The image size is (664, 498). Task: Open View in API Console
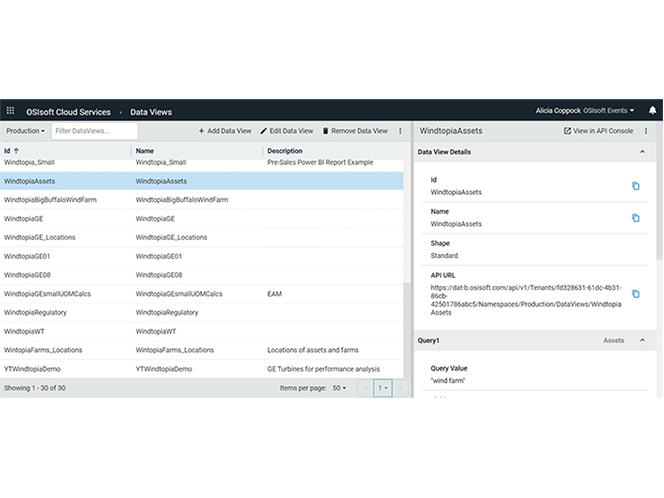tap(598, 131)
